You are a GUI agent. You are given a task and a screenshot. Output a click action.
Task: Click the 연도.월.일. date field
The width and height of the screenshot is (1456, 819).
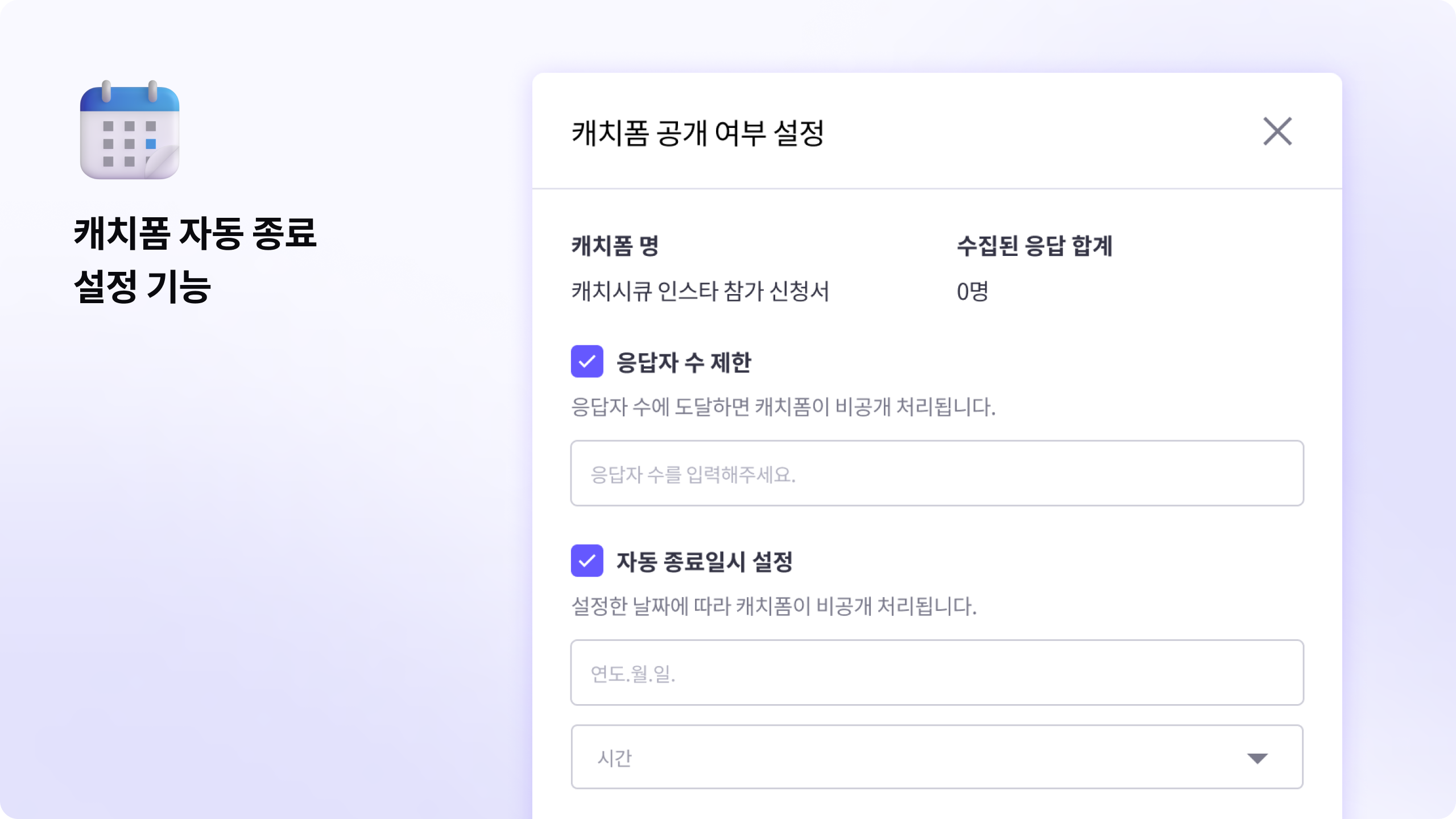(x=937, y=673)
